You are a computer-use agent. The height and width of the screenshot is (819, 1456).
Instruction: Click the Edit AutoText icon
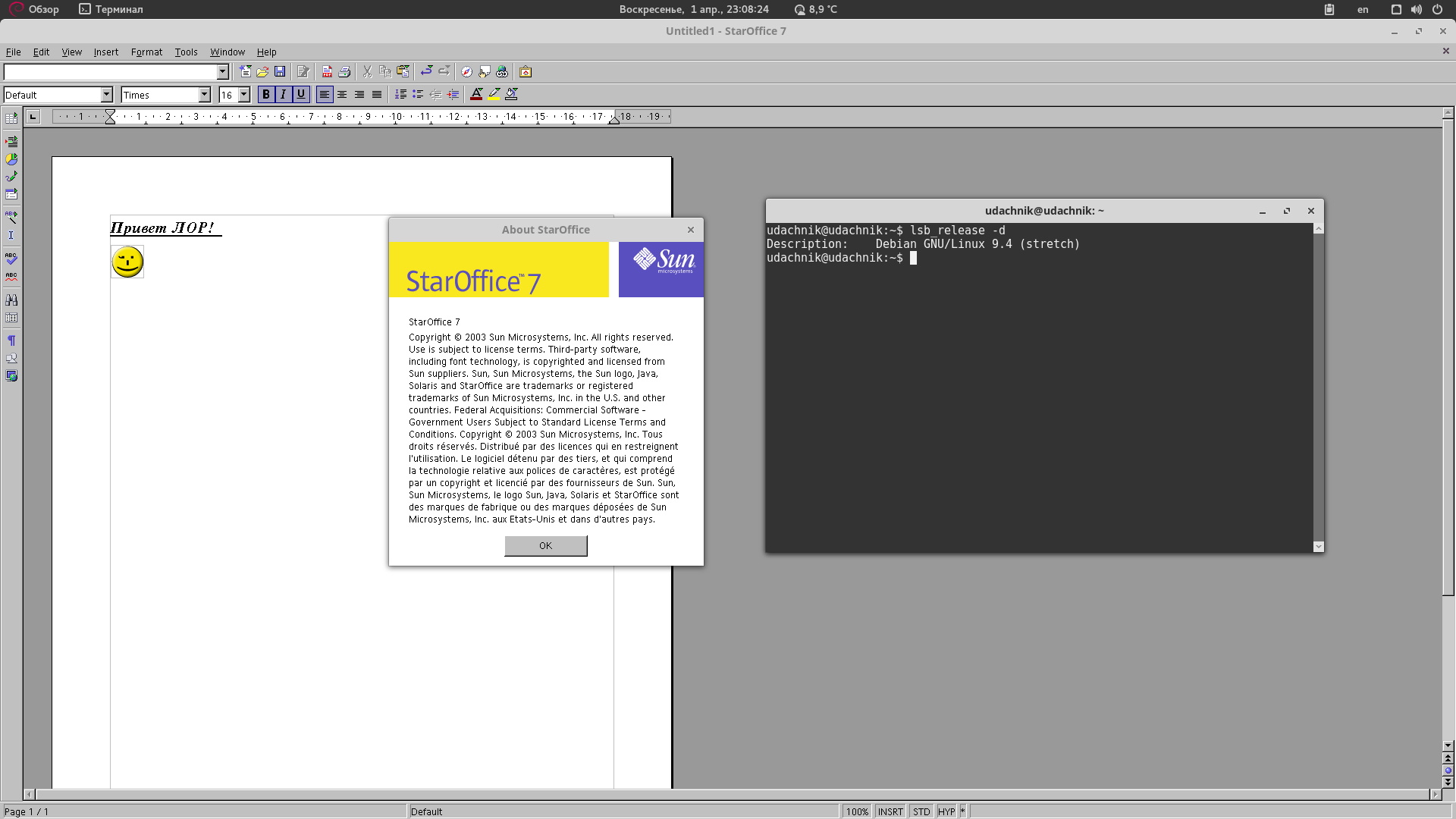point(11,217)
